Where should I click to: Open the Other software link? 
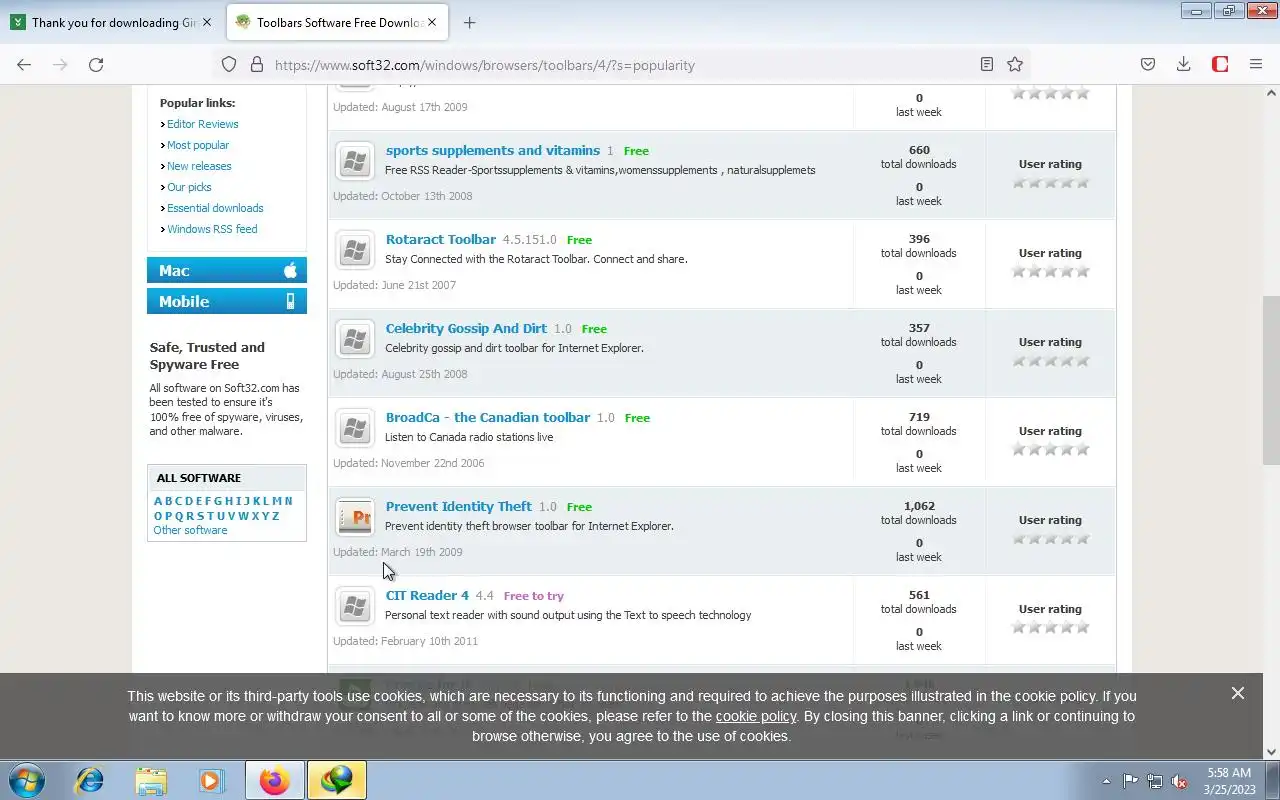point(190,530)
